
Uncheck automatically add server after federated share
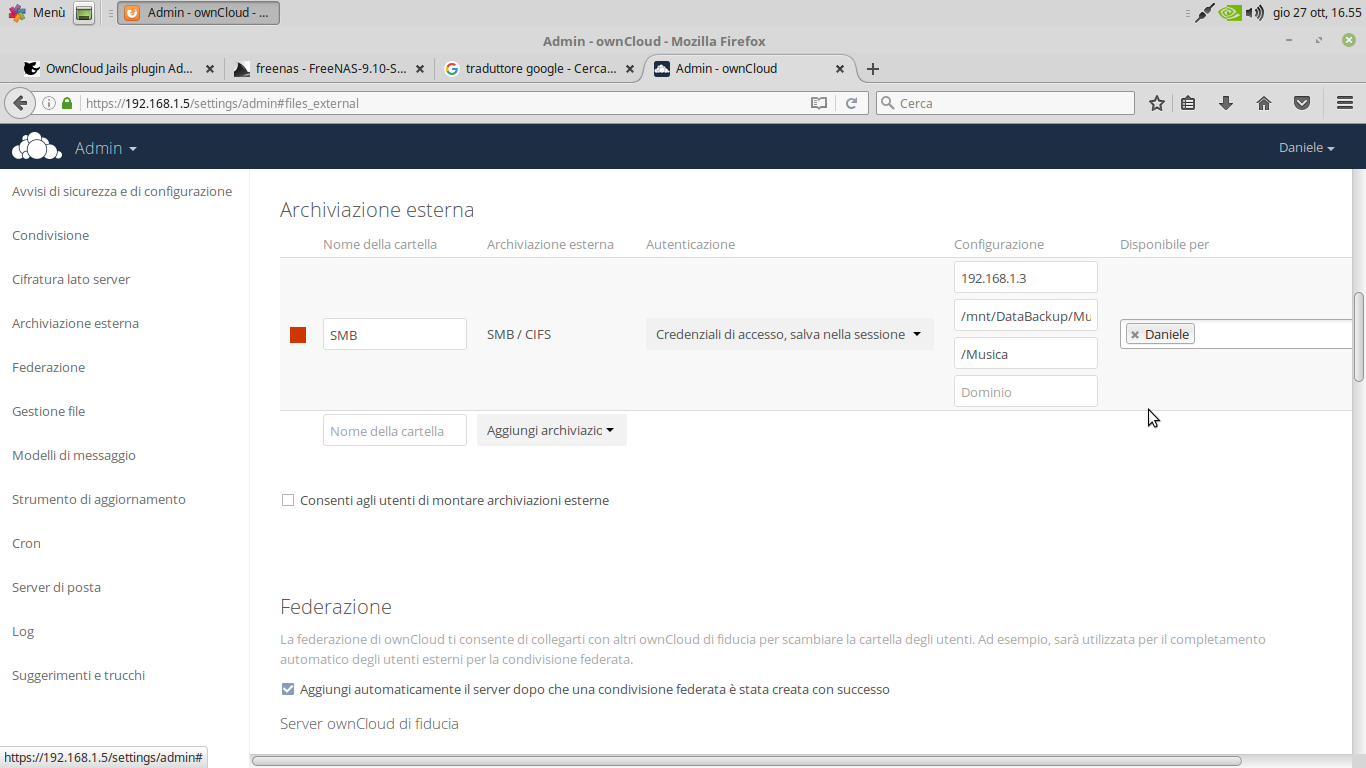[288, 689]
